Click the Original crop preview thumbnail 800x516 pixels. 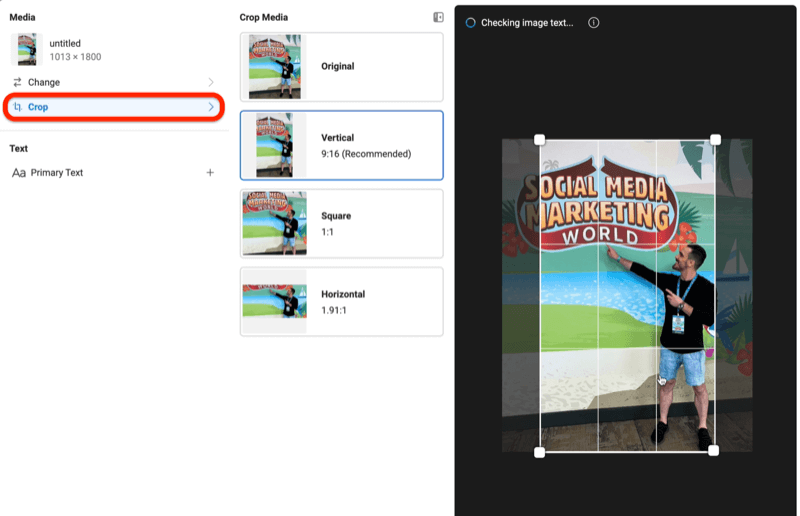[274, 67]
